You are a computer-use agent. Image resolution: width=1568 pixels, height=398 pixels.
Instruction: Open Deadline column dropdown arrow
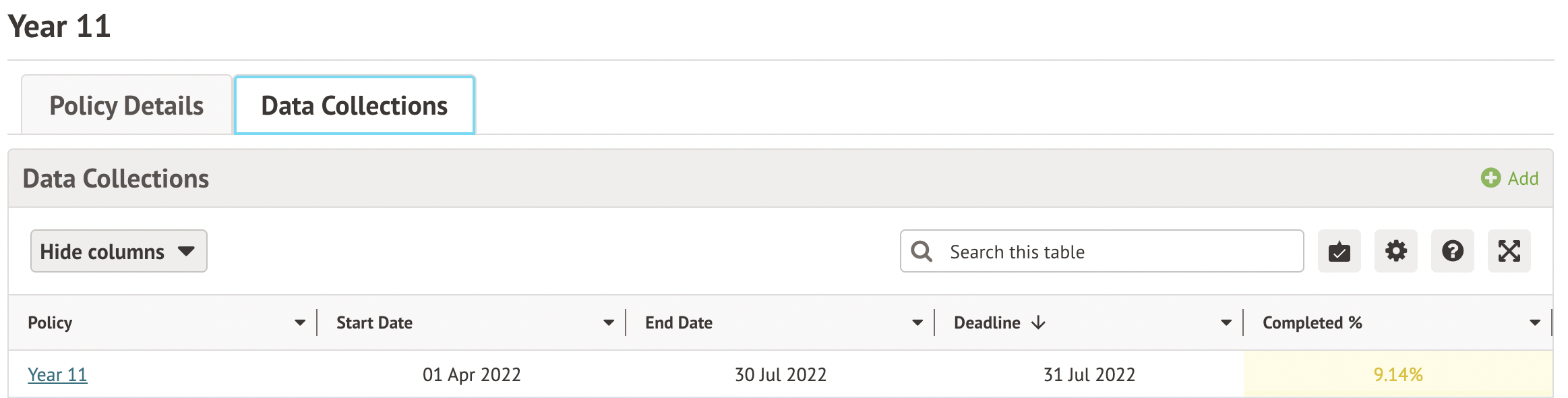[x=1226, y=323]
